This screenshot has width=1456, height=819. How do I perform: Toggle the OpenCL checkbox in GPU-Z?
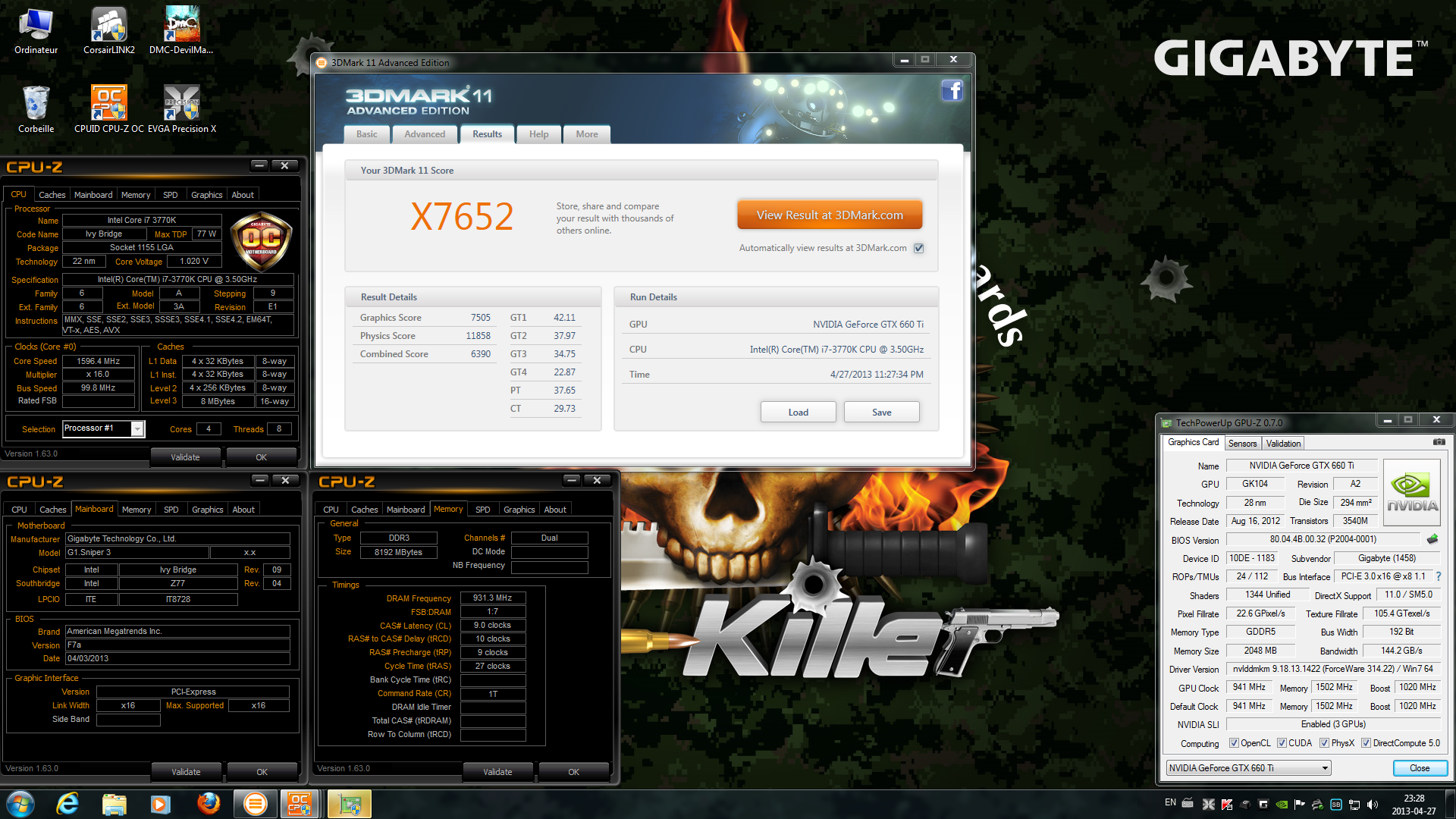1234,743
